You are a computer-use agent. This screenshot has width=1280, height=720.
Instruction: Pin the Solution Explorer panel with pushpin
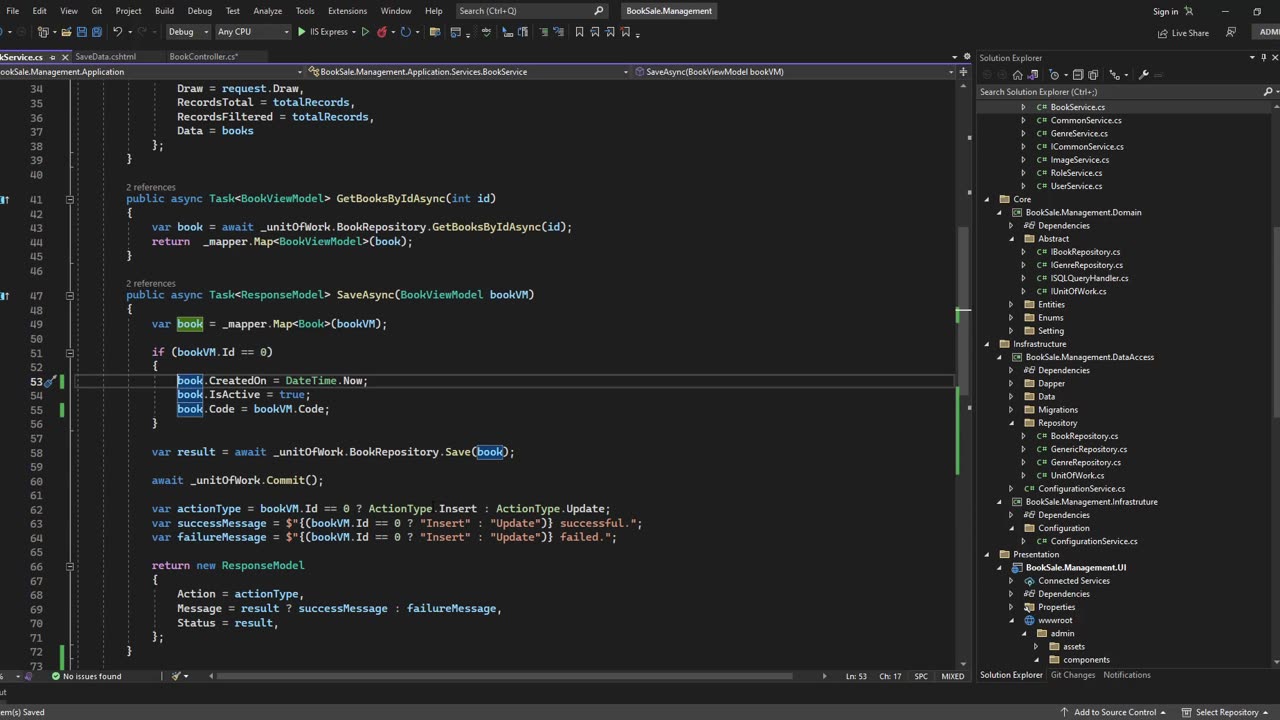pyautogui.click(x=1264, y=58)
